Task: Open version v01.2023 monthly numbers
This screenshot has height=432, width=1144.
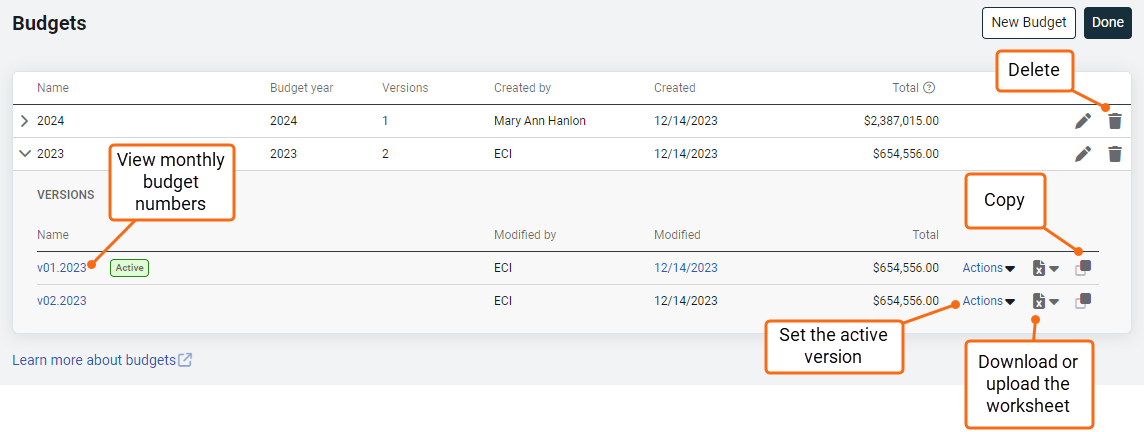Action: pos(62,268)
